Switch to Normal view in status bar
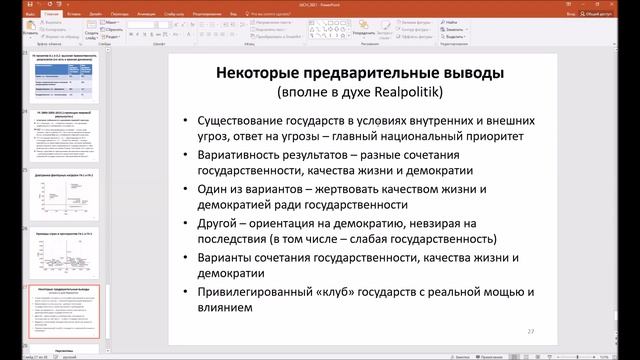This screenshot has height=360, width=640. click(x=515, y=357)
